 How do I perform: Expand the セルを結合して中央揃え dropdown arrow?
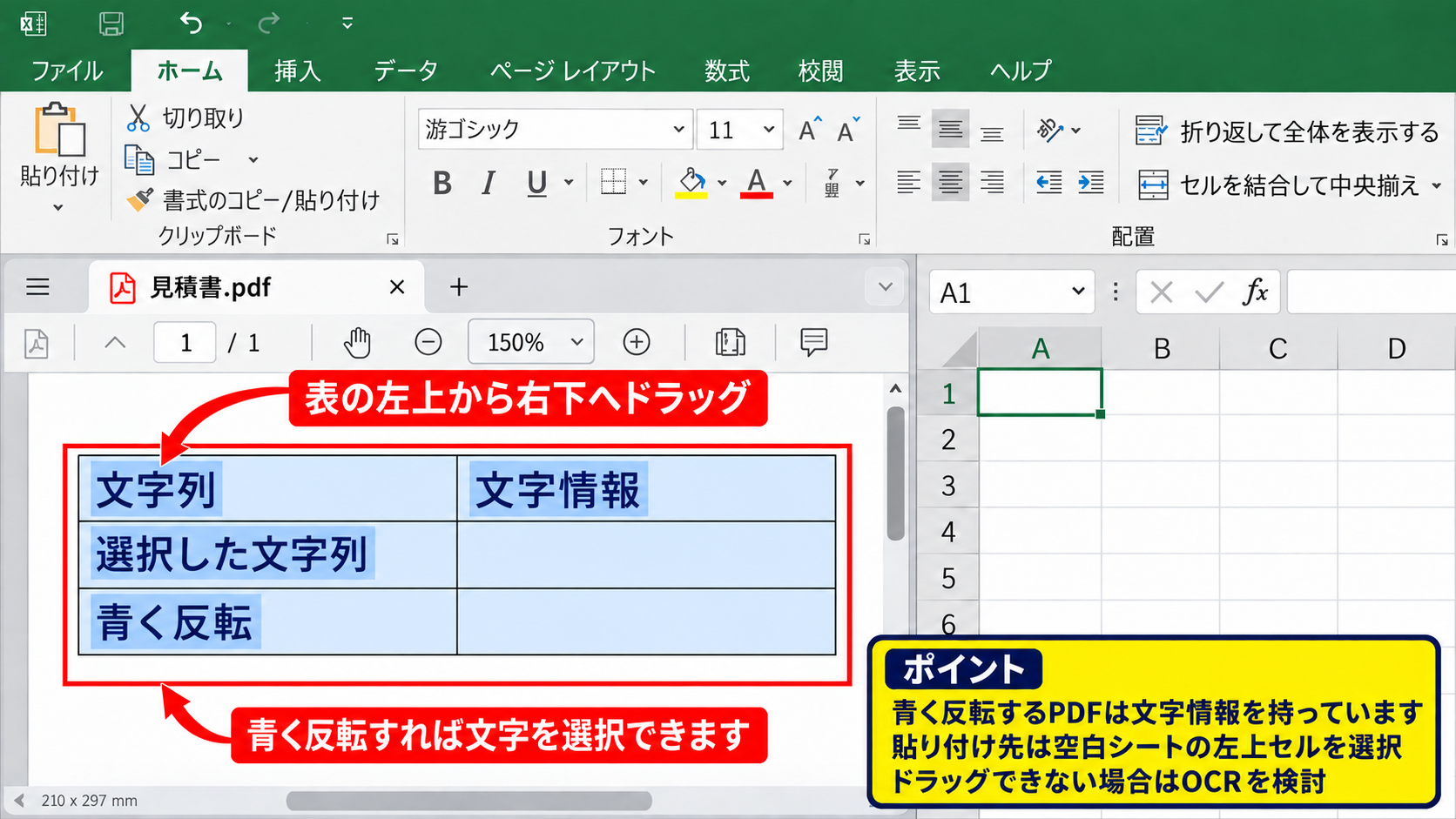[x=1436, y=185]
